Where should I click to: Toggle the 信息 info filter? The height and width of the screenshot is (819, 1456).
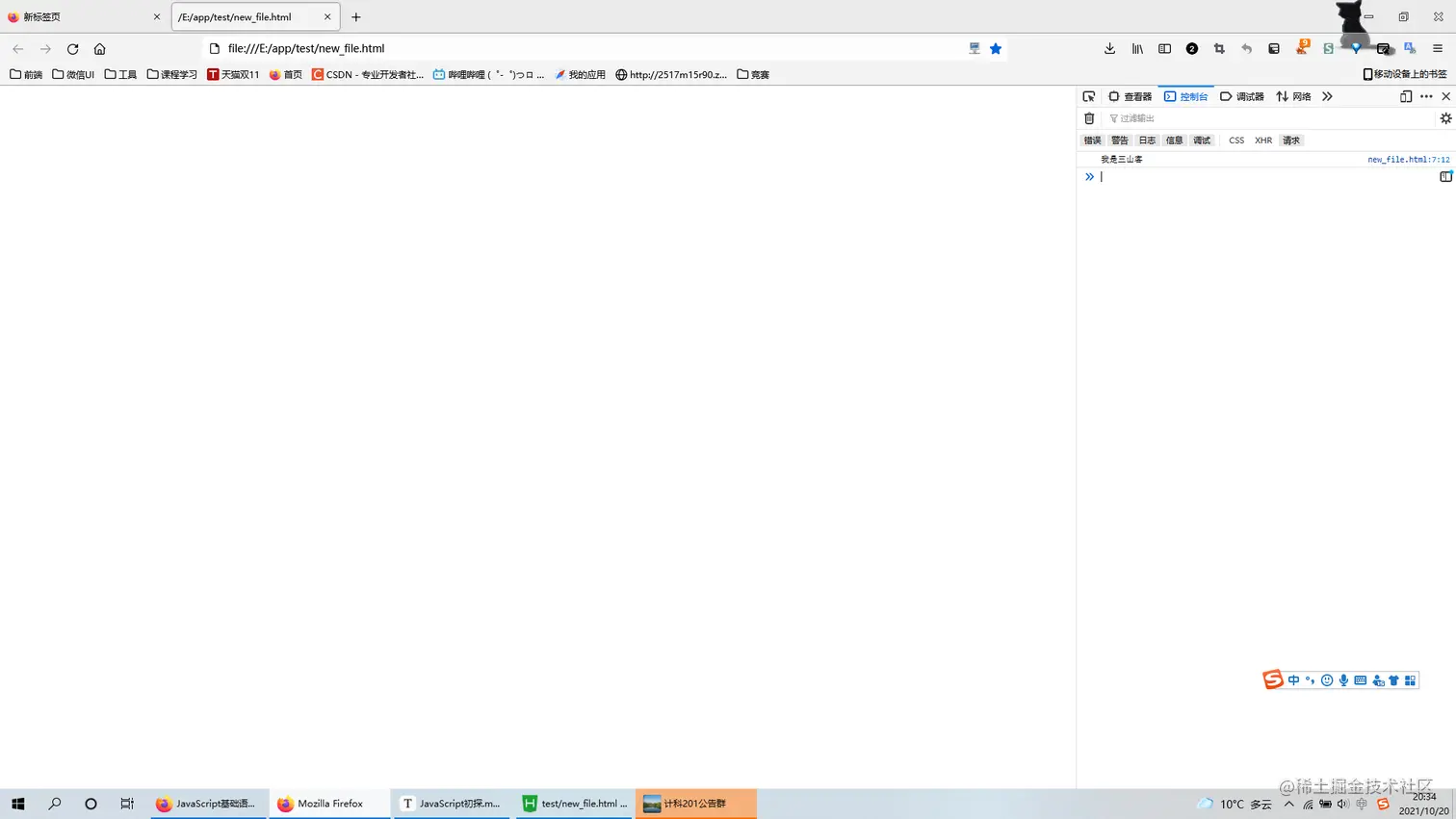pos(1174,141)
